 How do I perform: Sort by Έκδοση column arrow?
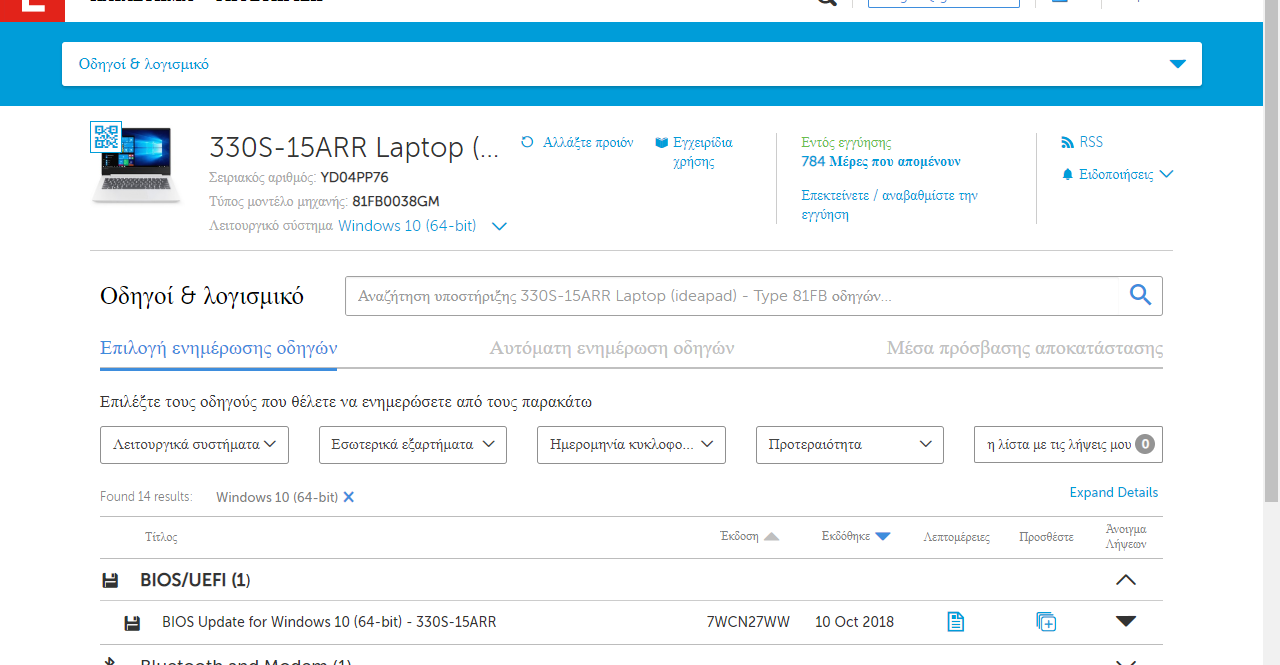pos(771,537)
